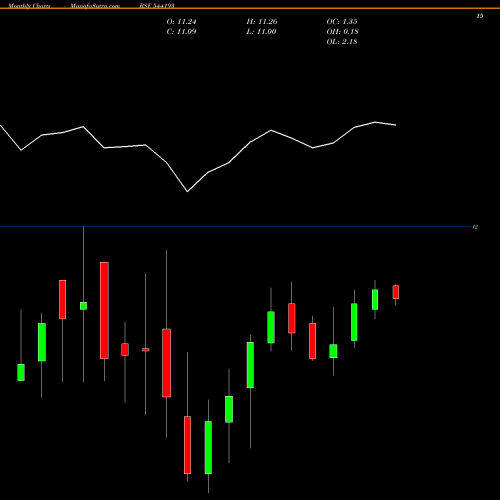Click the 'OL: 2.18' reading
The image size is (500, 500).
tap(342, 42)
